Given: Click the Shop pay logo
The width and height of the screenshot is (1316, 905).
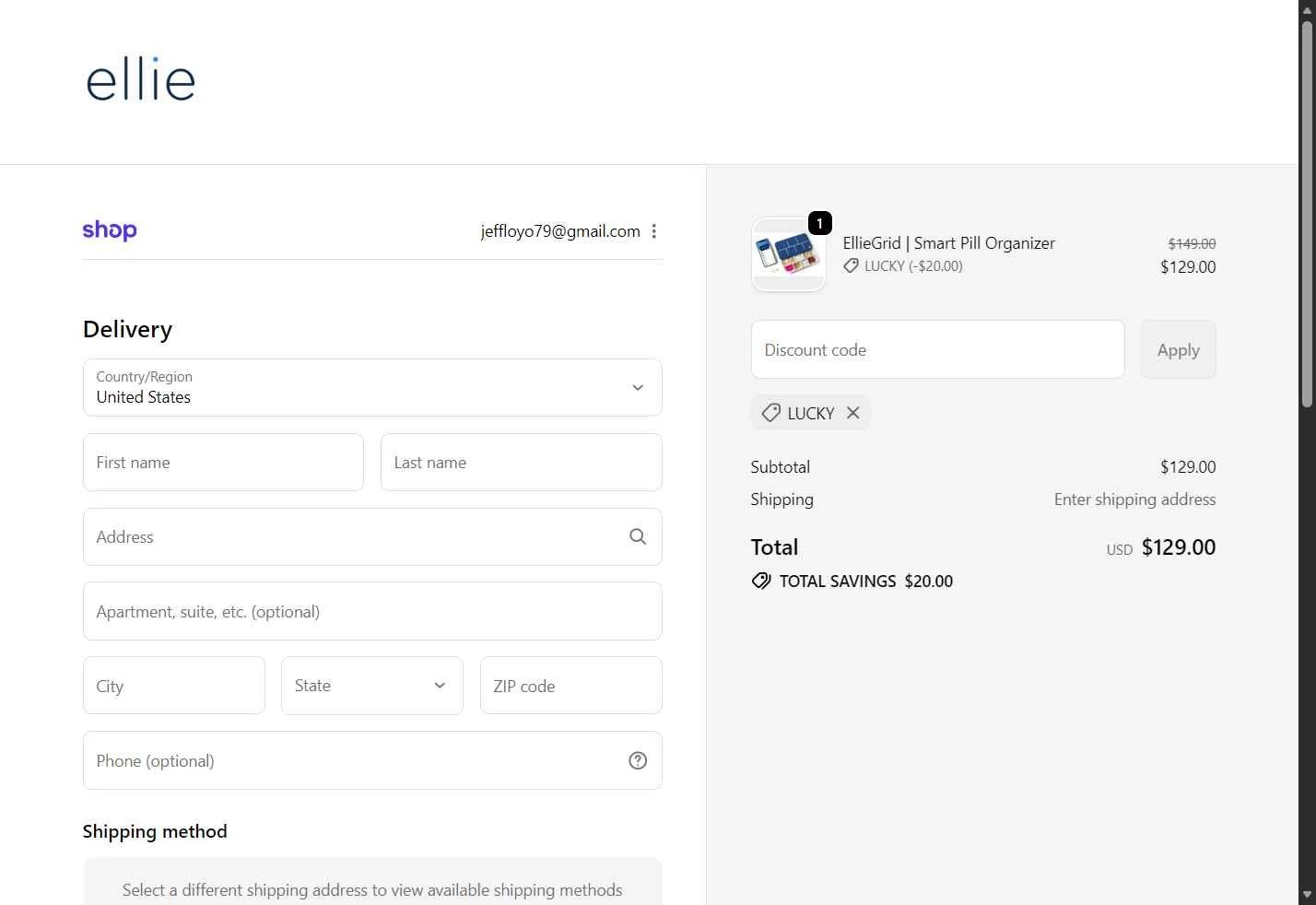Looking at the screenshot, I should point(110,230).
